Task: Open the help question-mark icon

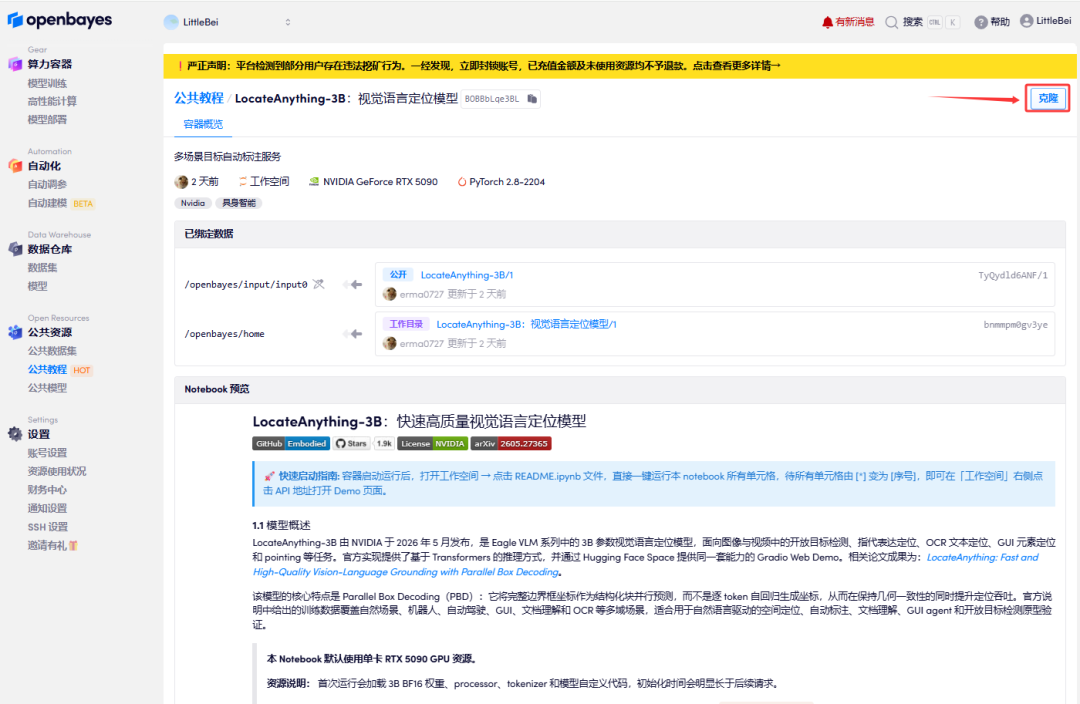Action: tap(981, 22)
